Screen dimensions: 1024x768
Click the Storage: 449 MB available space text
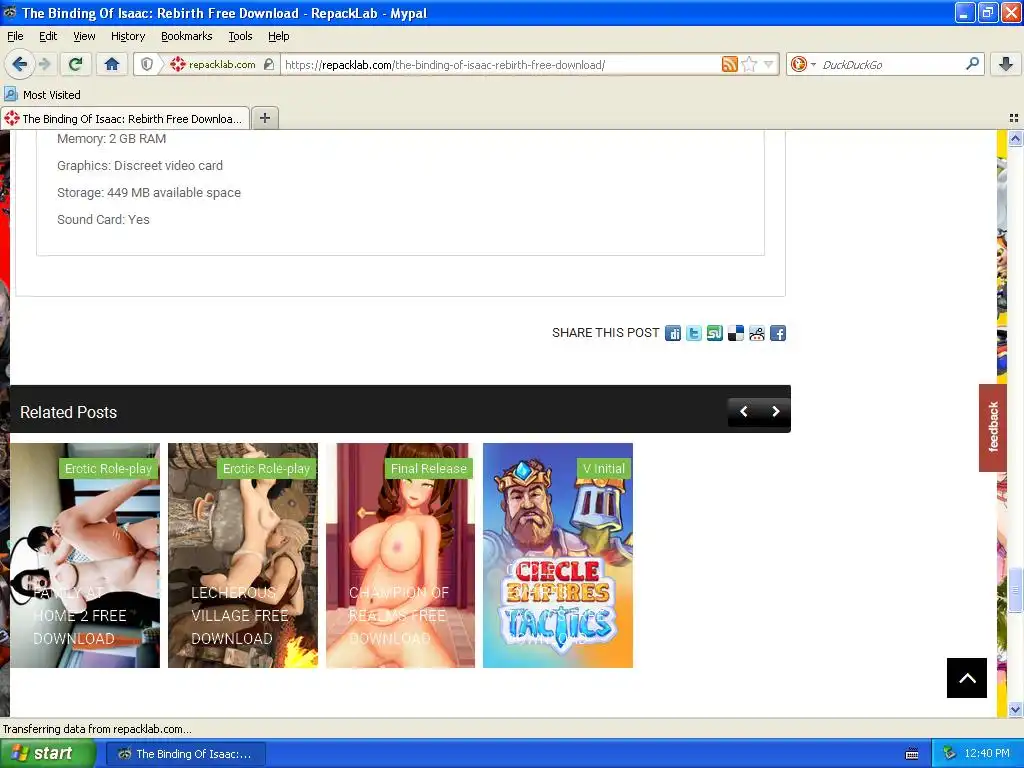click(x=149, y=193)
